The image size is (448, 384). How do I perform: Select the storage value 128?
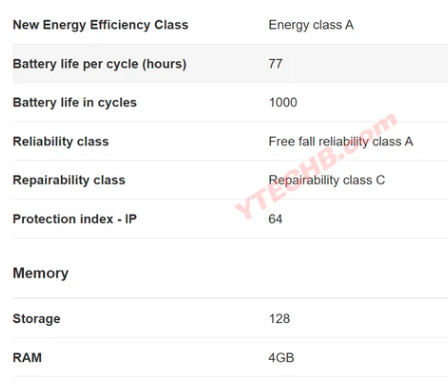pyautogui.click(x=279, y=319)
